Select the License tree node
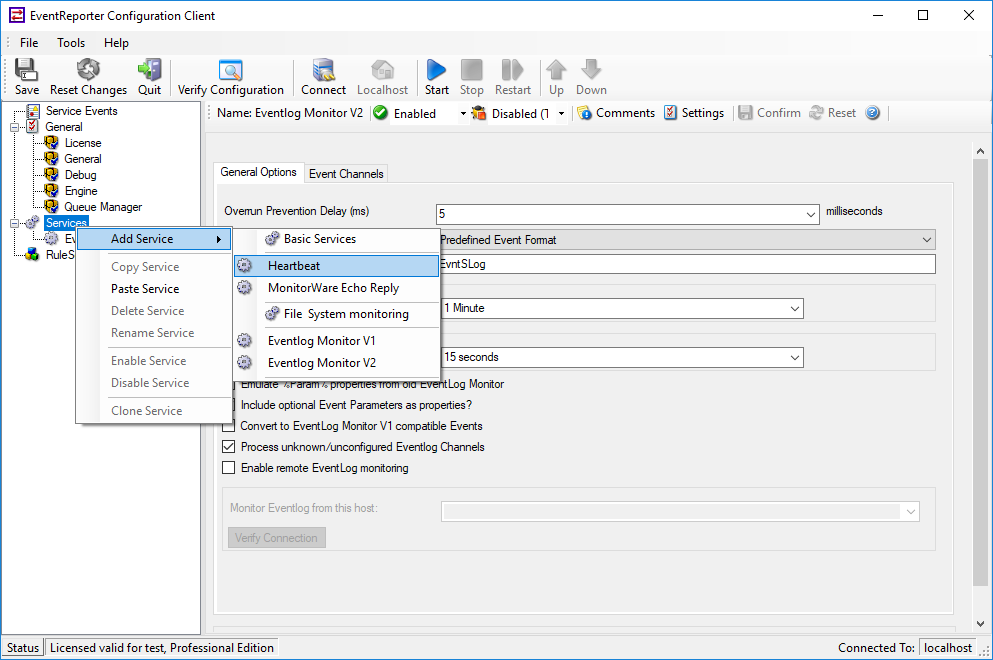The height and width of the screenshot is (660, 993). pyautogui.click(x=83, y=143)
